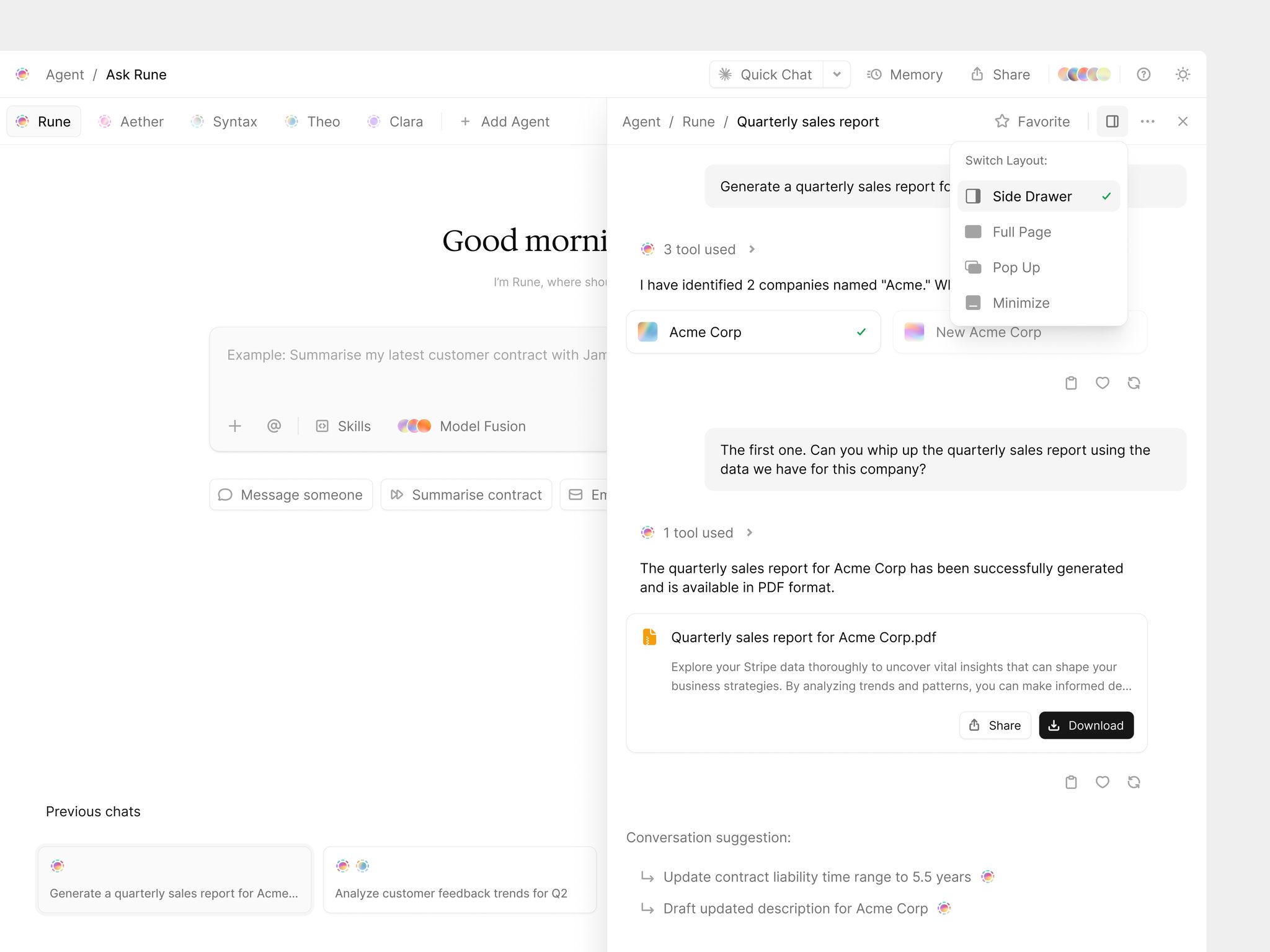The height and width of the screenshot is (952, 1270).
Task: Switch to the Aether agent tab
Action: pos(131,121)
